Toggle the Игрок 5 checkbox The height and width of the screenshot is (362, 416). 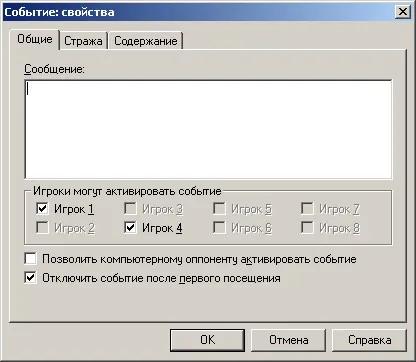[x=219, y=209]
